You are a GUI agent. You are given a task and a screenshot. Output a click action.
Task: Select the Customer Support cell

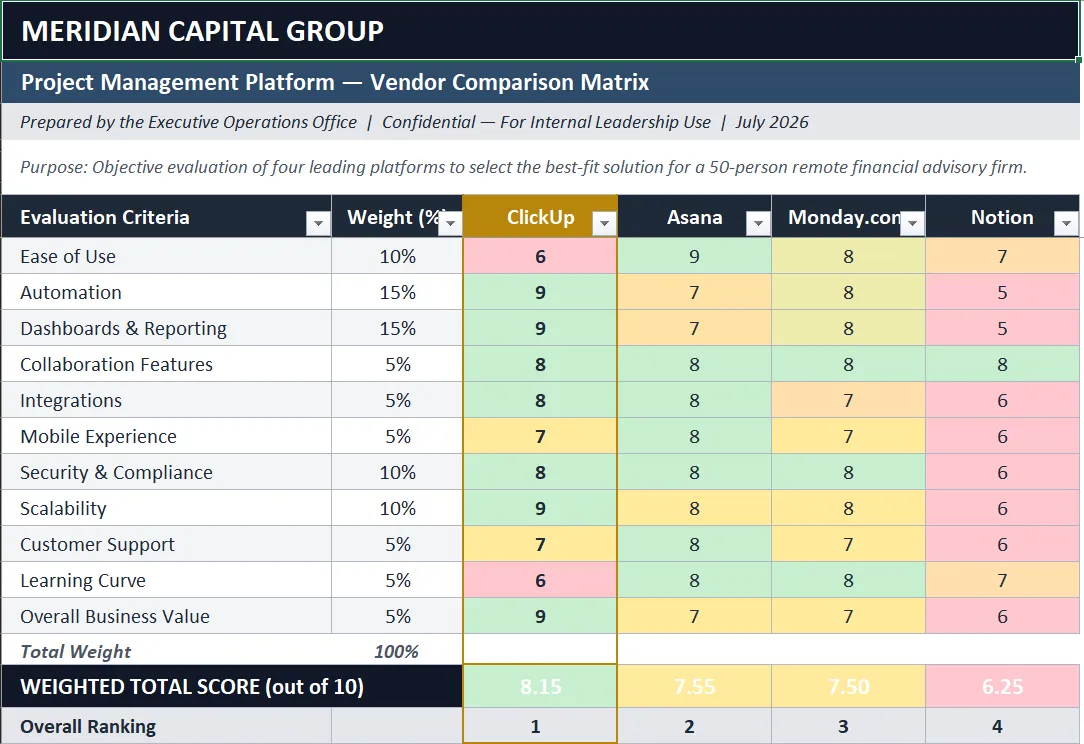[167, 544]
